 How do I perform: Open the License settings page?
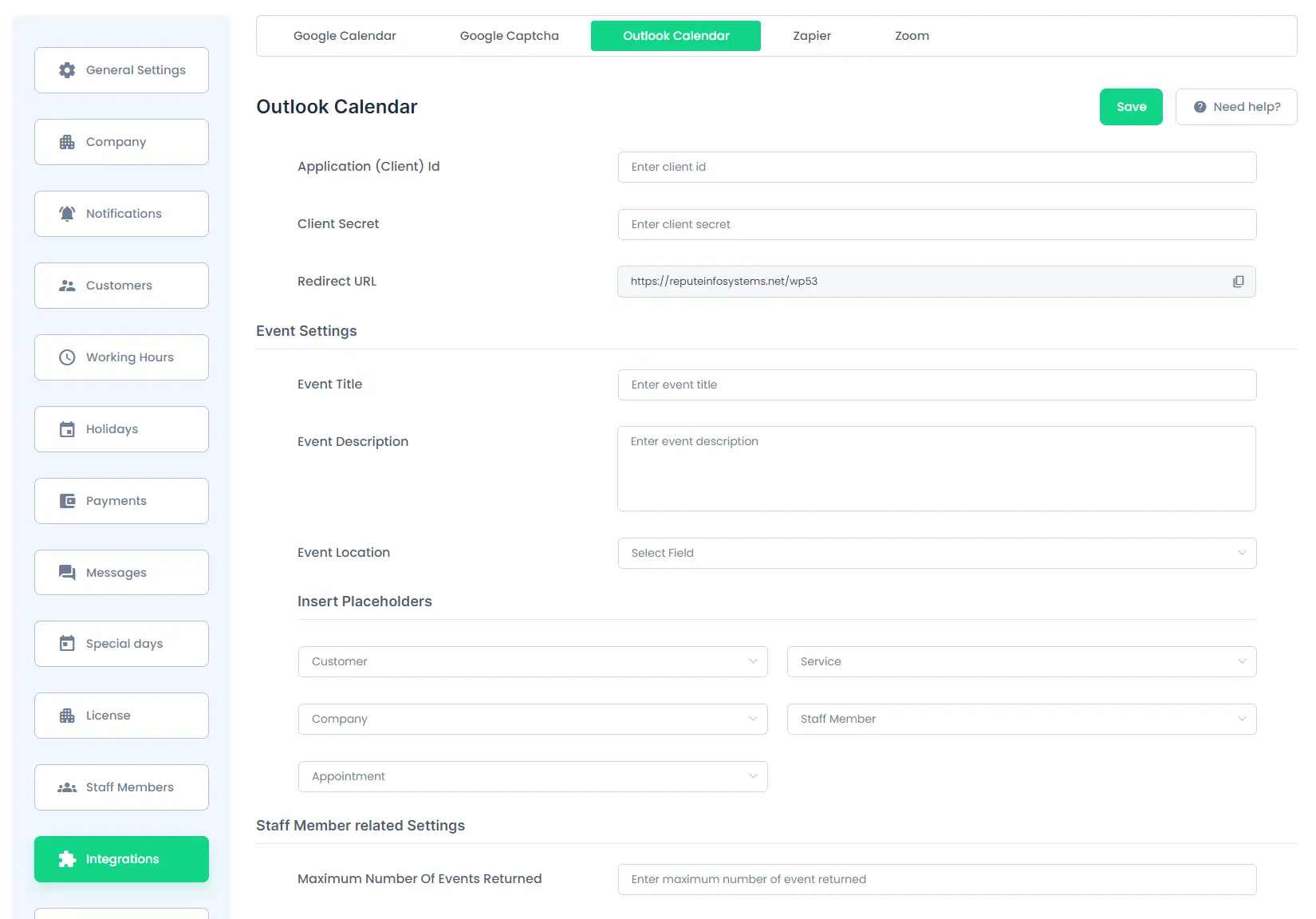pos(121,716)
